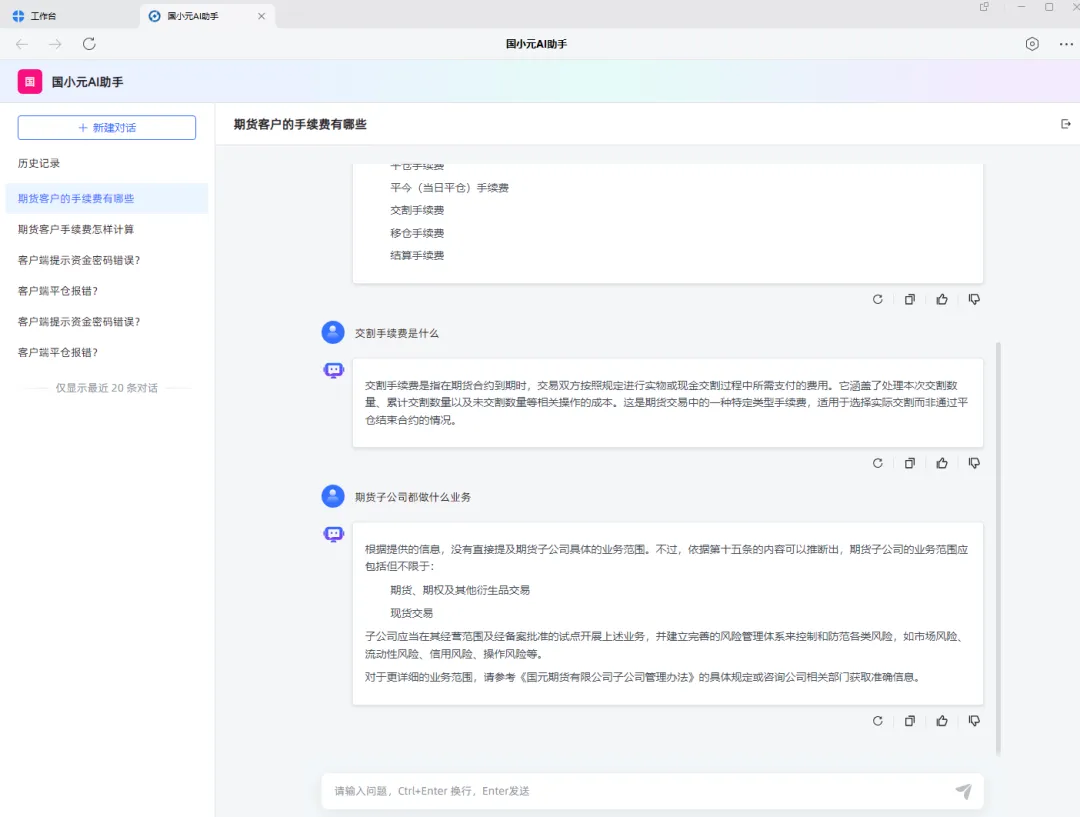Dislike the 交割手续费 answer with thumbs down

tap(974, 463)
